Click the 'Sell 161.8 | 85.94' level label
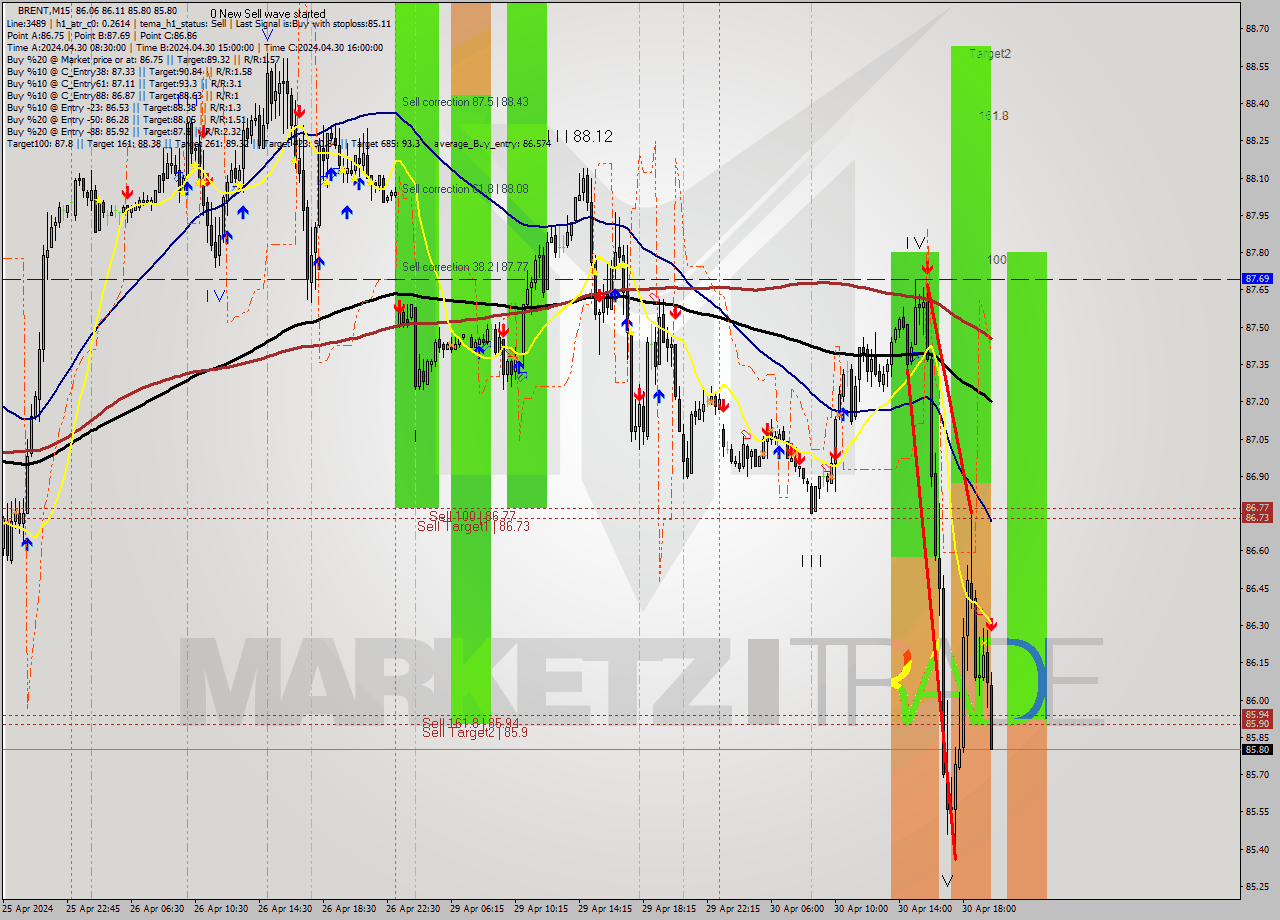The height and width of the screenshot is (920, 1280). (470, 722)
